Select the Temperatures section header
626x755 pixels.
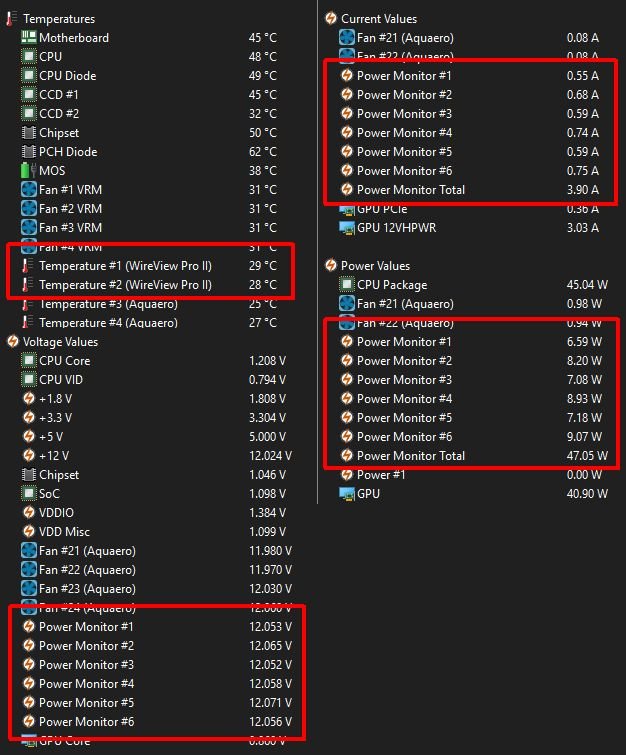59,19
